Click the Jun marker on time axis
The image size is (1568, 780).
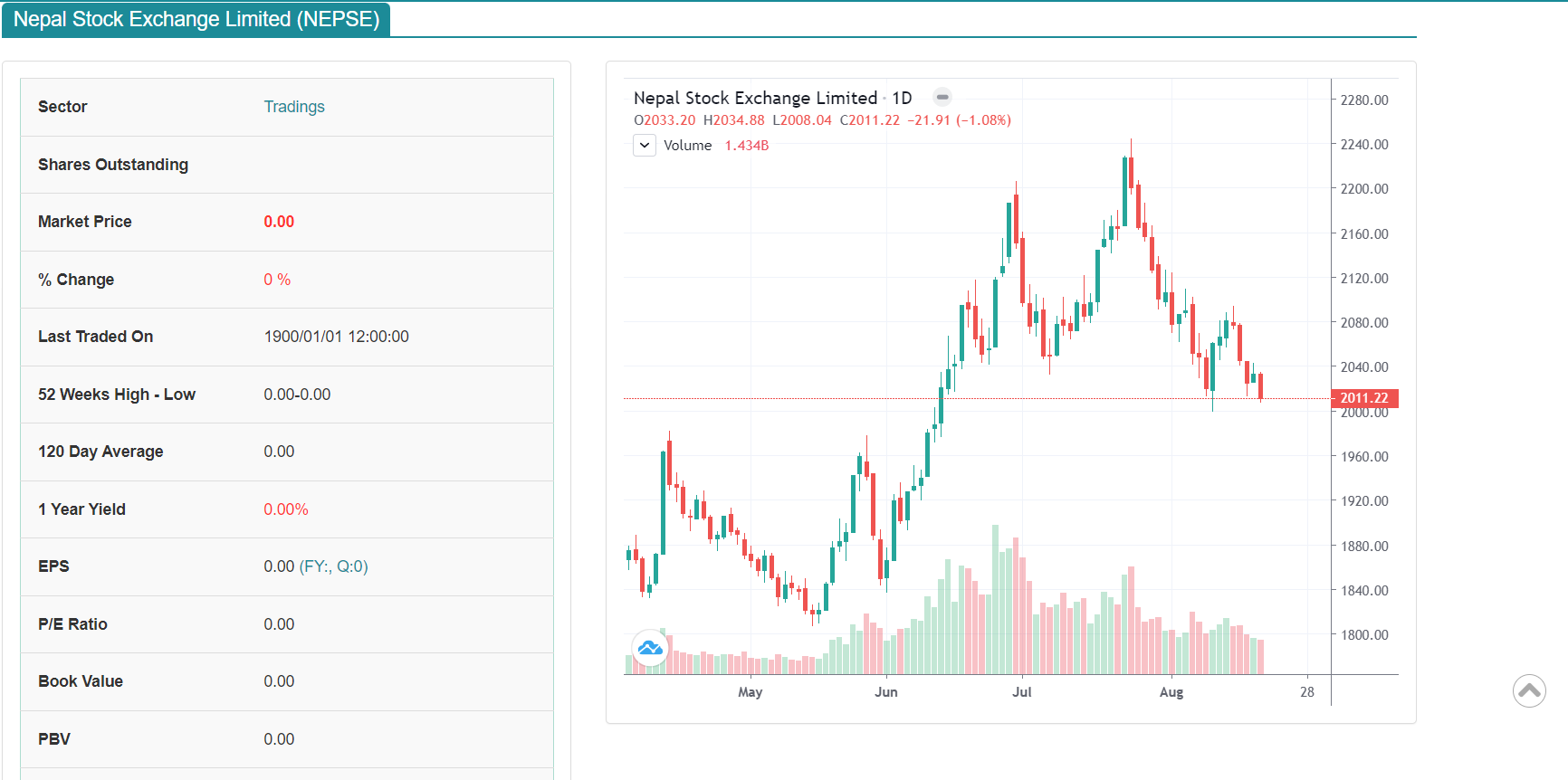click(x=885, y=692)
